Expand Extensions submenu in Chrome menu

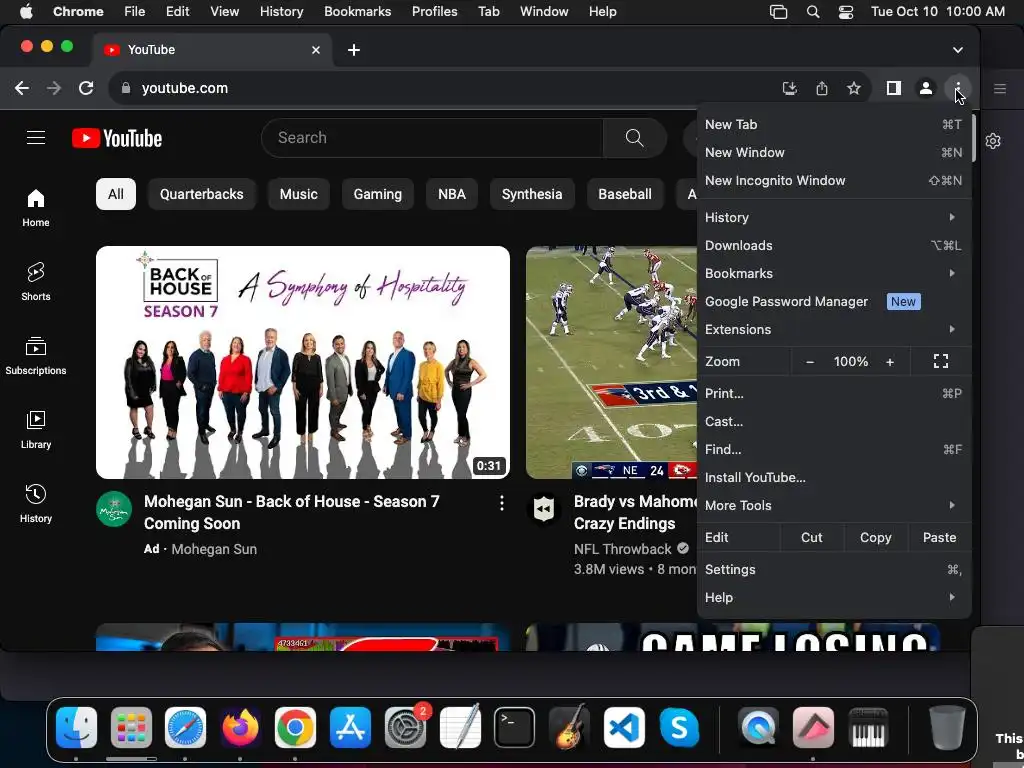click(834, 330)
